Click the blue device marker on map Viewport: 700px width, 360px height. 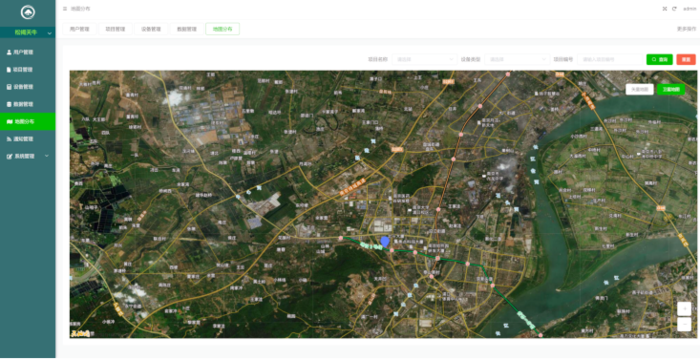click(385, 242)
